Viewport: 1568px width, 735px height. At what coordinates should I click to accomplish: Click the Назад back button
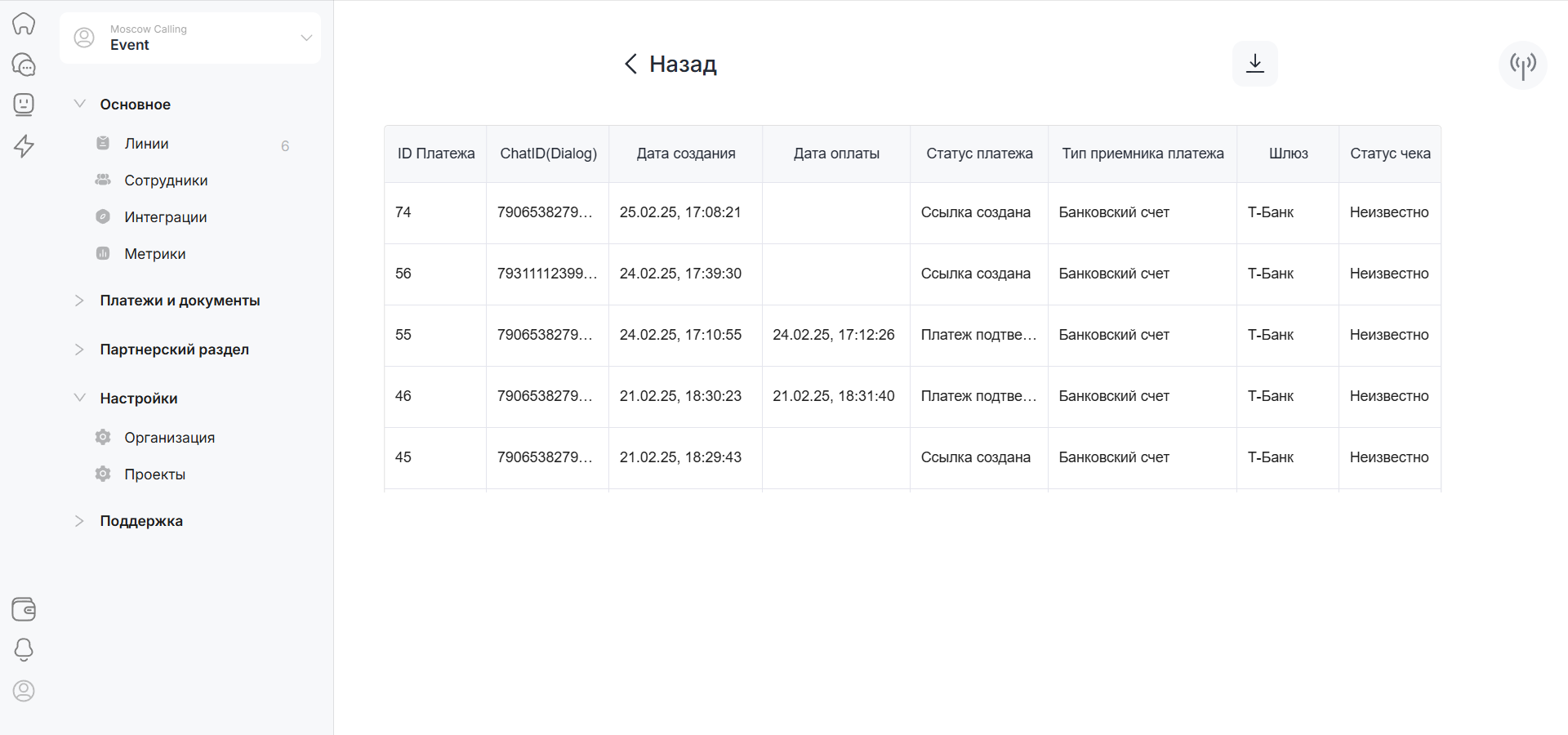[x=670, y=64]
